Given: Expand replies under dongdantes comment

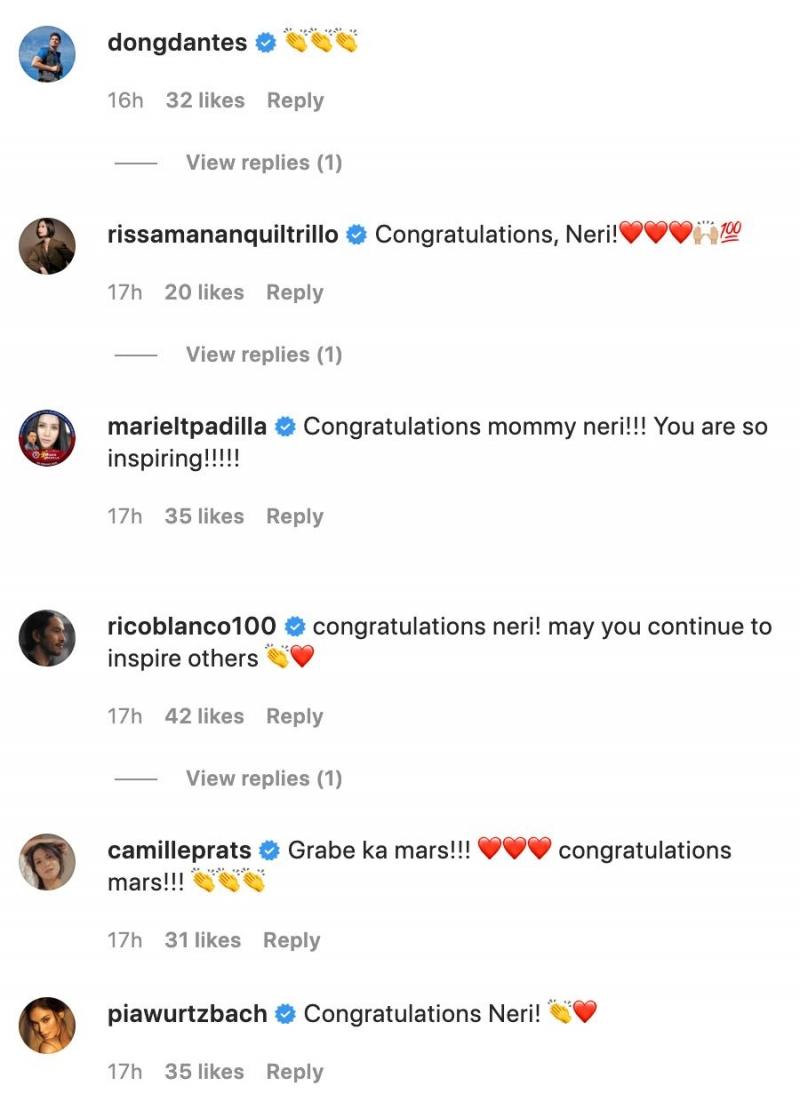Looking at the screenshot, I should click(263, 163).
